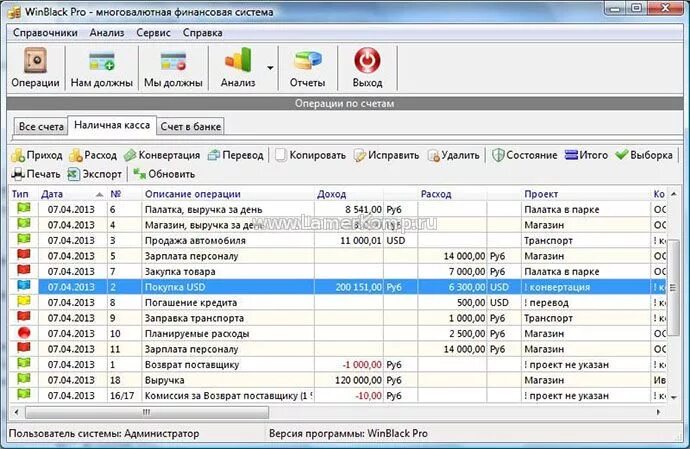Select the Продажа автомобиля row
690x449 pixels.
pos(338,240)
